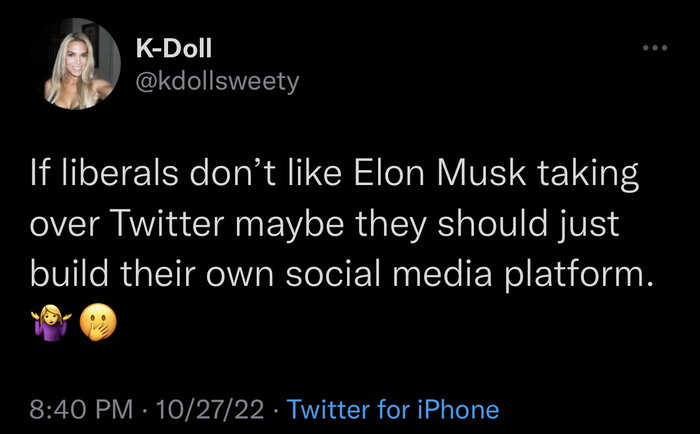Click the Twitter for iPhone source link
700x434 pixels.
392,409
